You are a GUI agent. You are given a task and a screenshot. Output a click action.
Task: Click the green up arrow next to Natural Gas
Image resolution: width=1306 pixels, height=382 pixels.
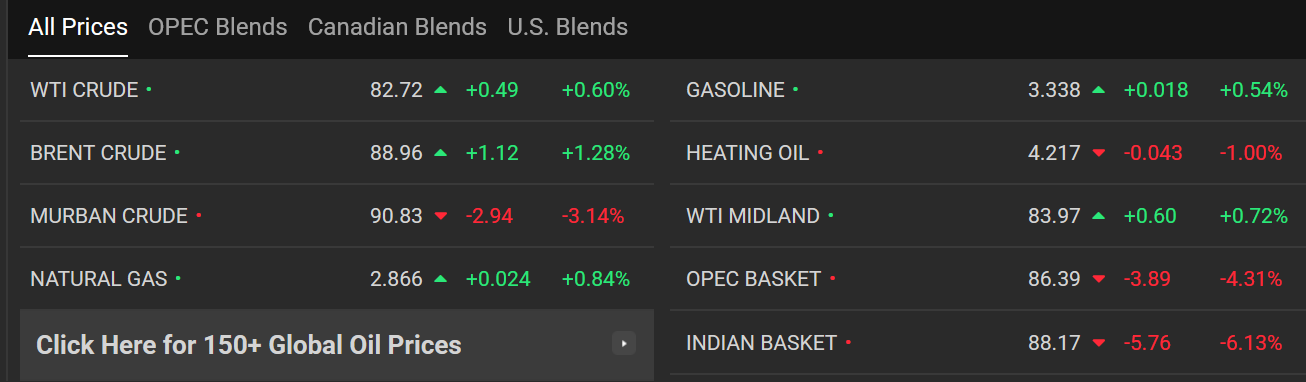coord(441,279)
